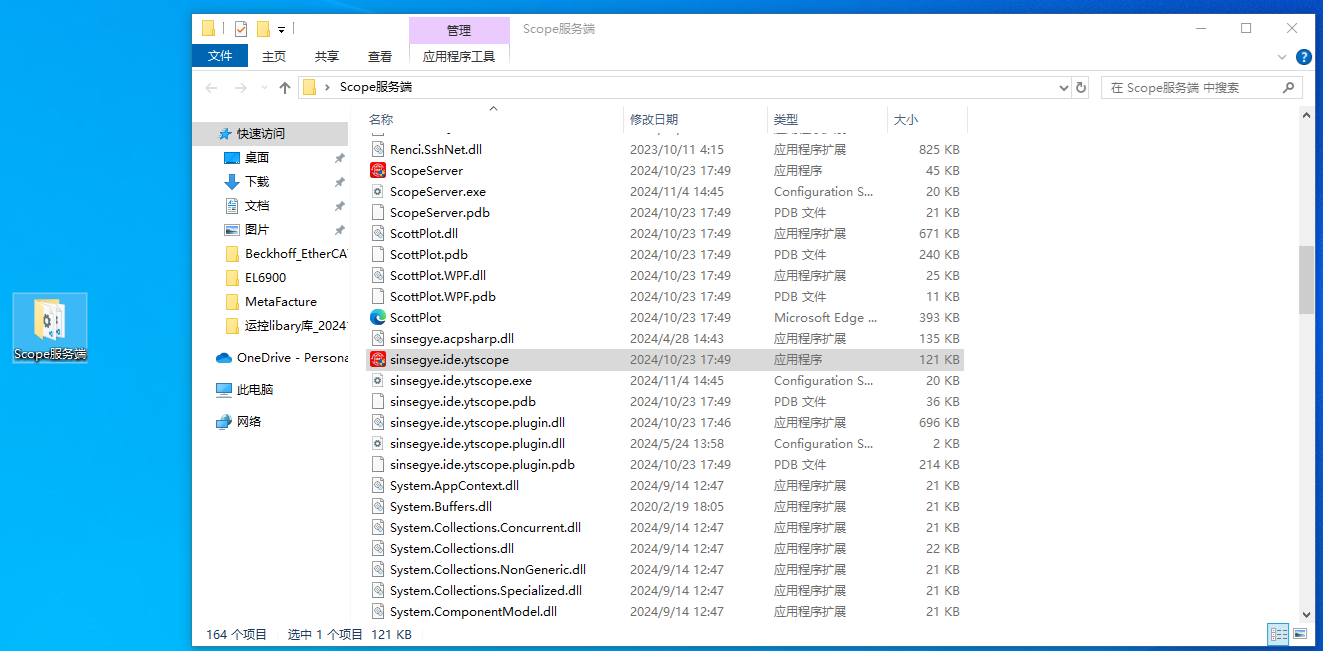Open the Help question mark icon
This screenshot has width=1323, height=651.
pyautogui.click(x=1304, y=57)
